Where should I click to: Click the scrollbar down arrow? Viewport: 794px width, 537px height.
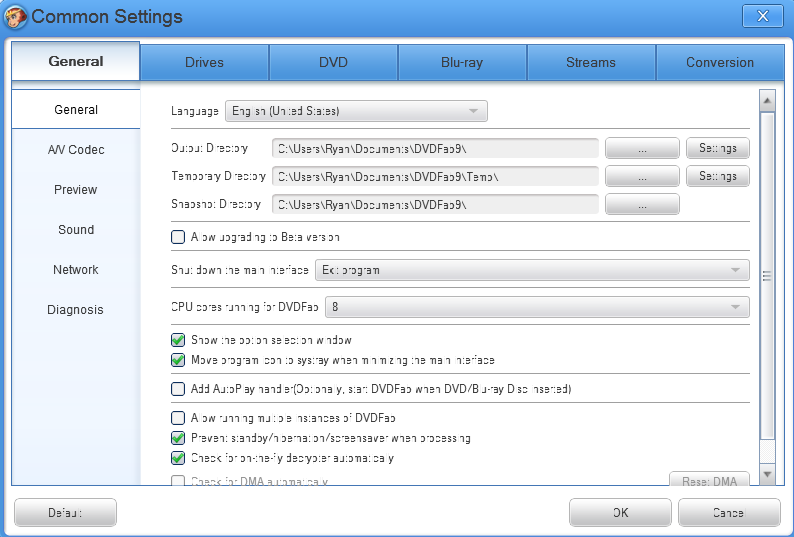[x=768, y=473]
